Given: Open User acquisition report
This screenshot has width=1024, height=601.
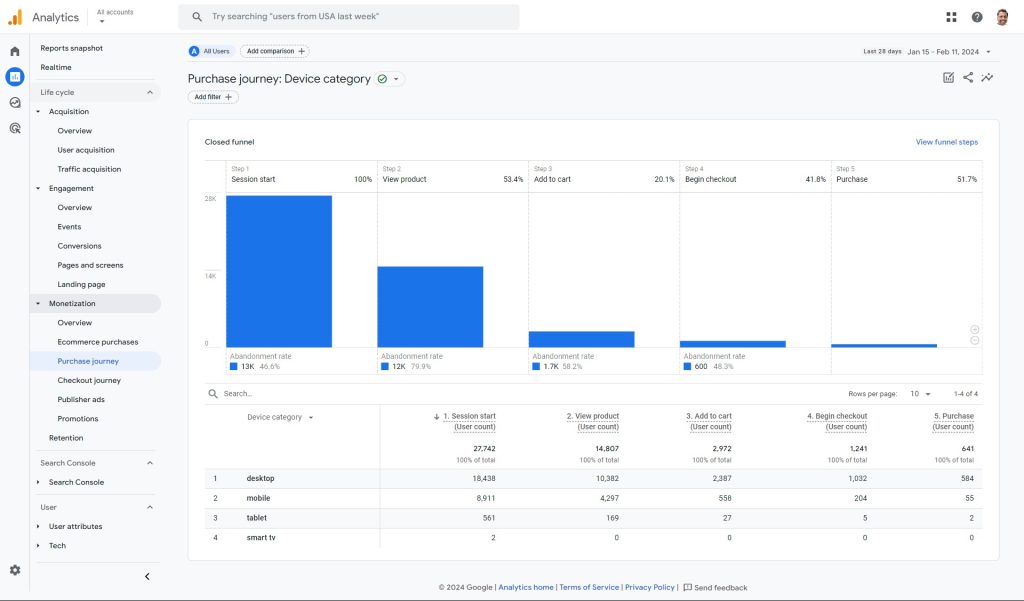Looking at the screenshot, I should [x=86, y=150].
